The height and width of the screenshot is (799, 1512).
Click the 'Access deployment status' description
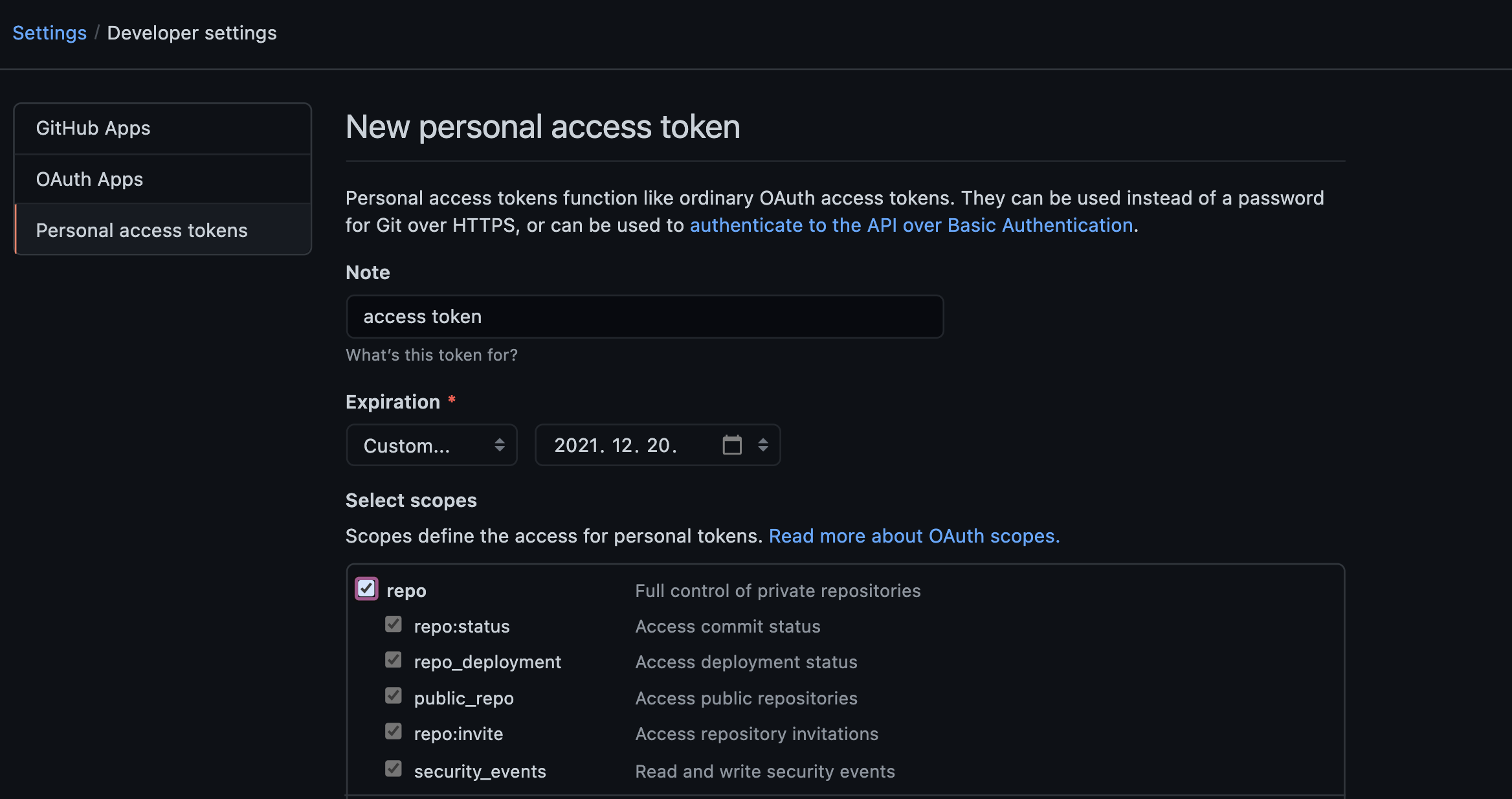point(746,662)
